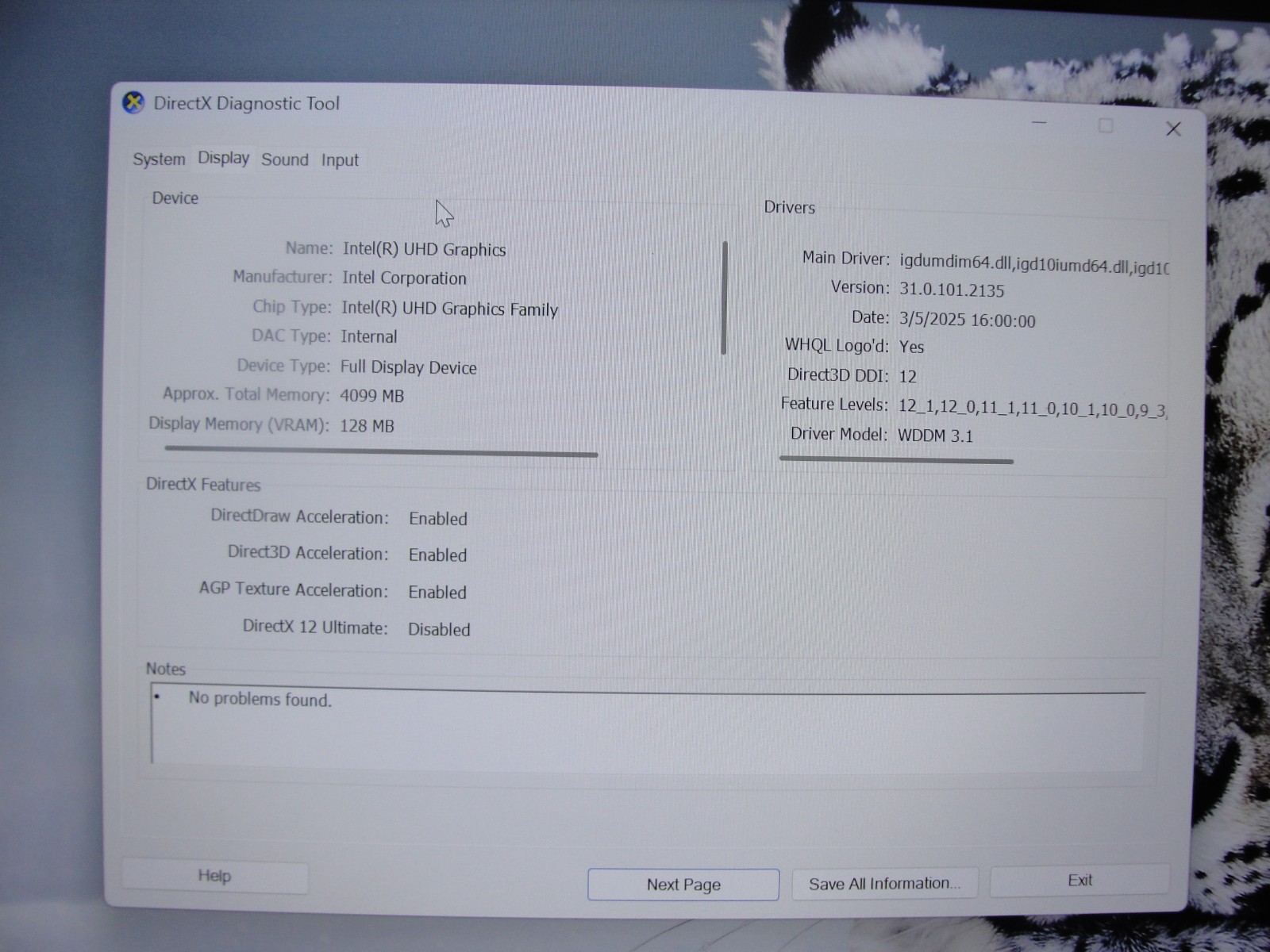This screenshot has width=1270, height=952.
Task: Click the "Full Display Device" value
Action: click(408, 367)
